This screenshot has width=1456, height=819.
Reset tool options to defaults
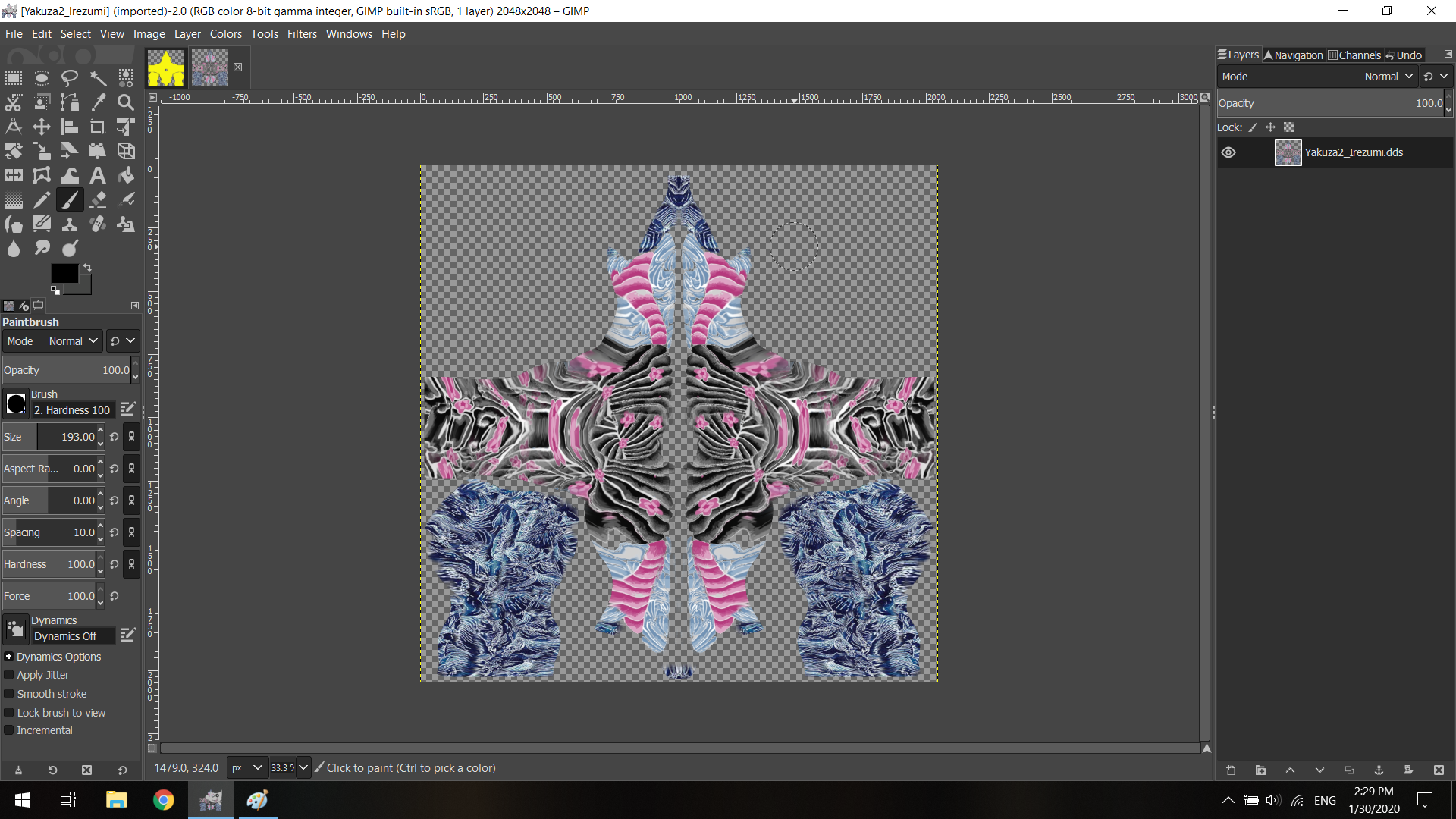point(122,770)
